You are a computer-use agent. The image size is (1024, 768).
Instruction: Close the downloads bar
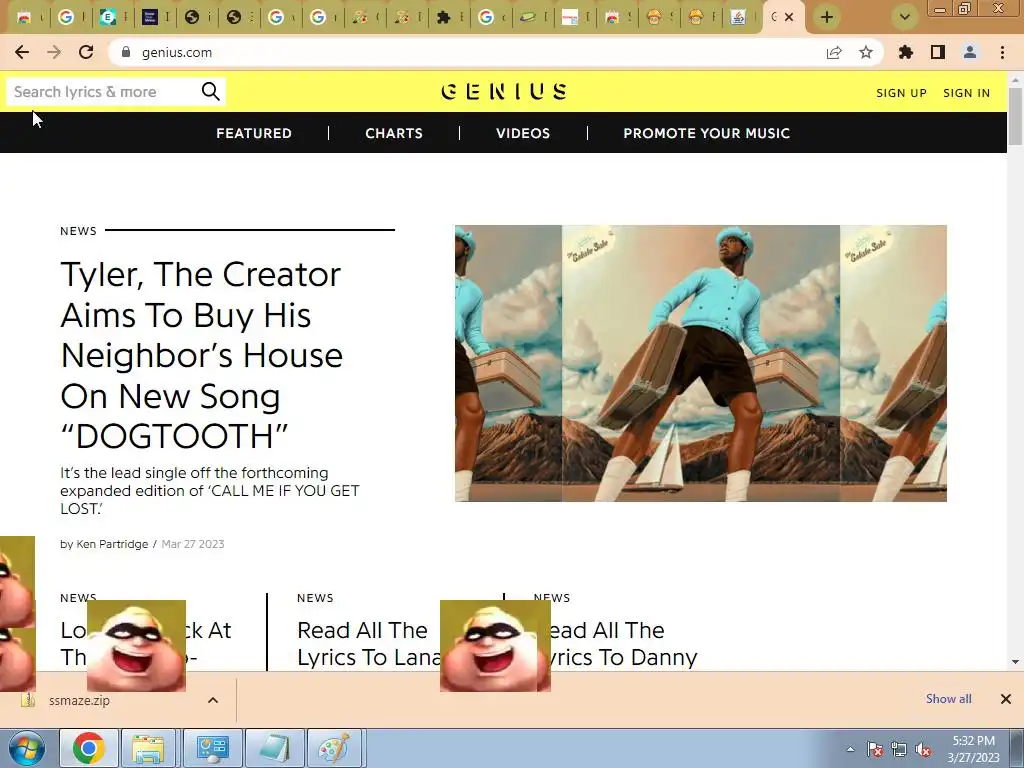click(1006, 699)
